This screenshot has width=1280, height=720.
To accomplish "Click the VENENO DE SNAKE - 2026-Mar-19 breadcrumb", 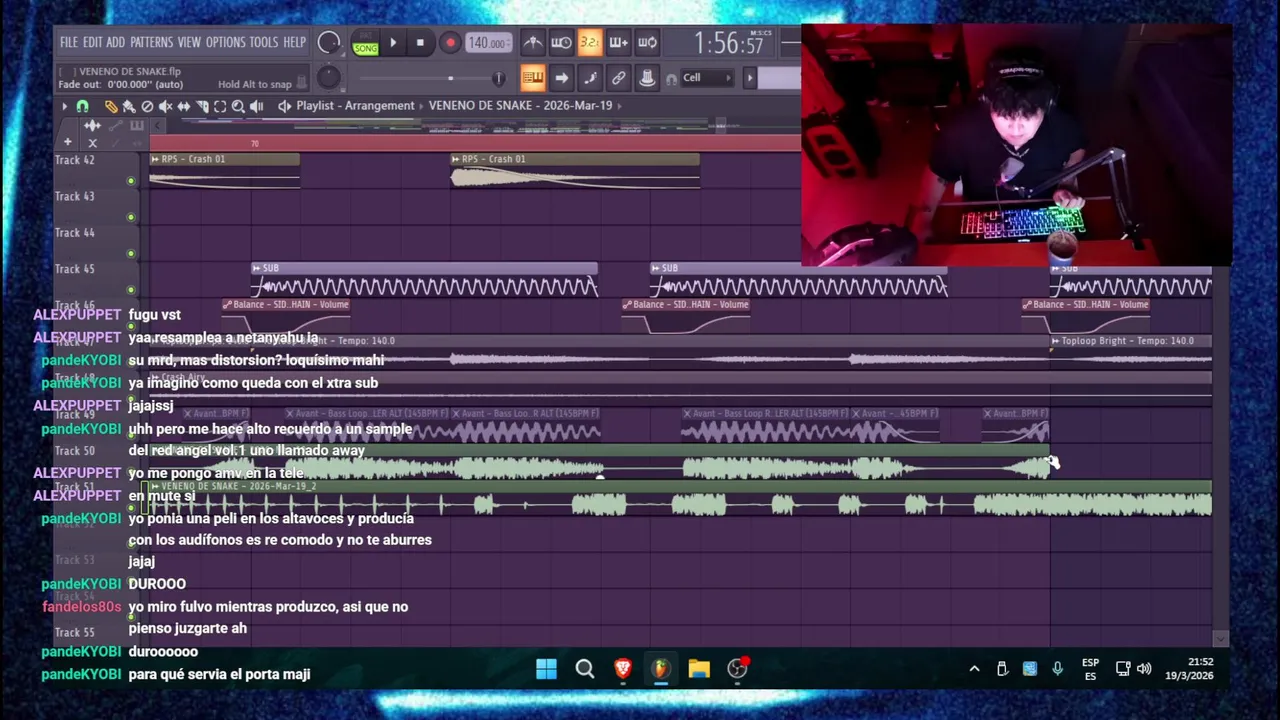I will pos(520,105).
